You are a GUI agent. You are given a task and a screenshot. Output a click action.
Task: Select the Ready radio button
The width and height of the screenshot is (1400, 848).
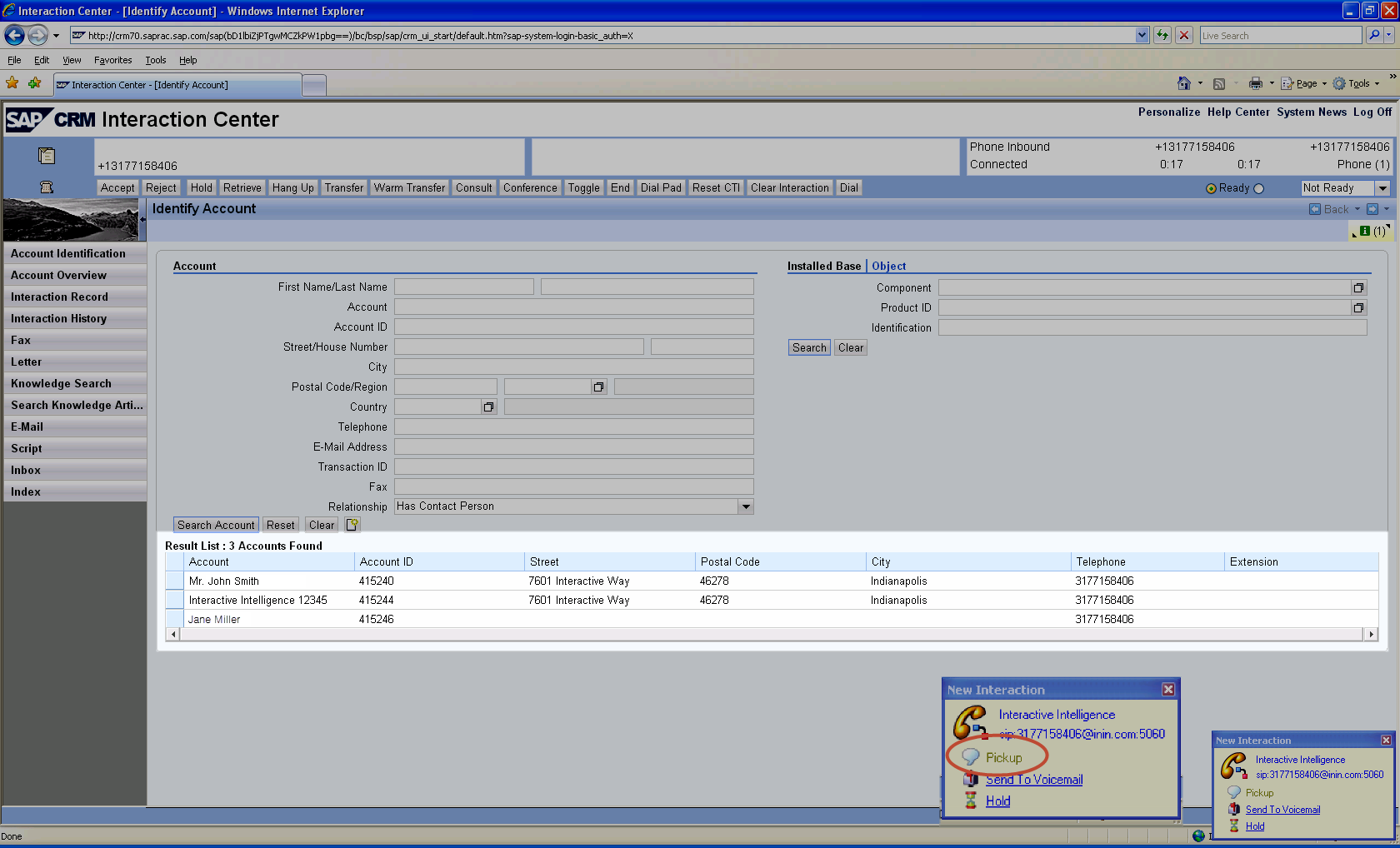point(1211,188)
